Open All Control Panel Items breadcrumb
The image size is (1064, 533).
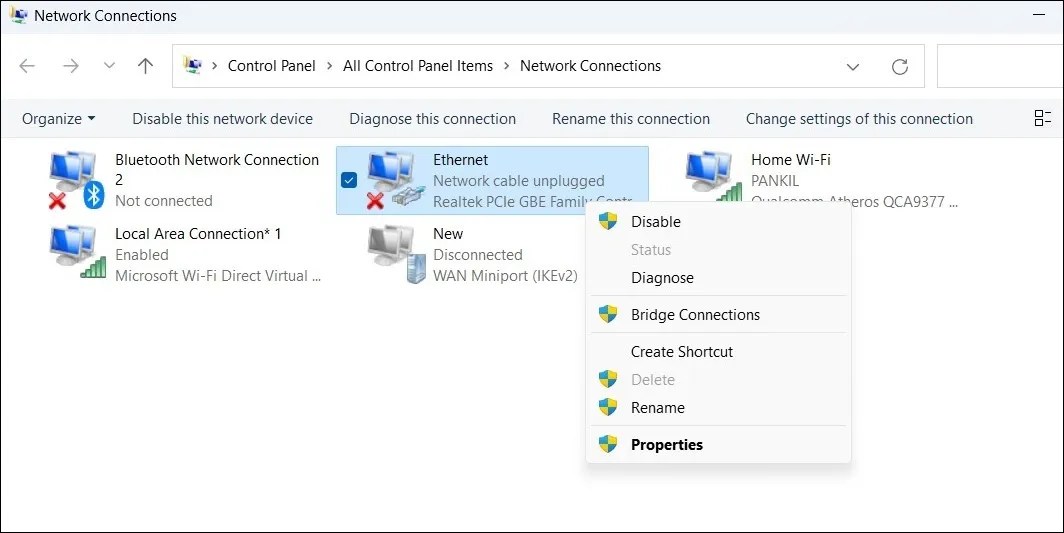(418, 66)
